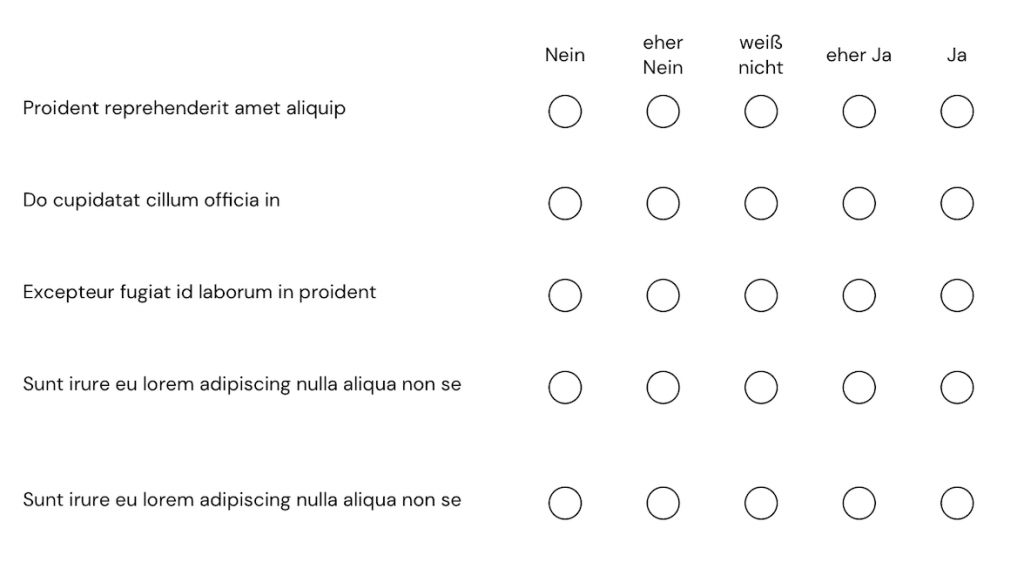The image size is (1024, 582).
Task: Click the 'eher Ja' column header
Action: pos(859,55)
